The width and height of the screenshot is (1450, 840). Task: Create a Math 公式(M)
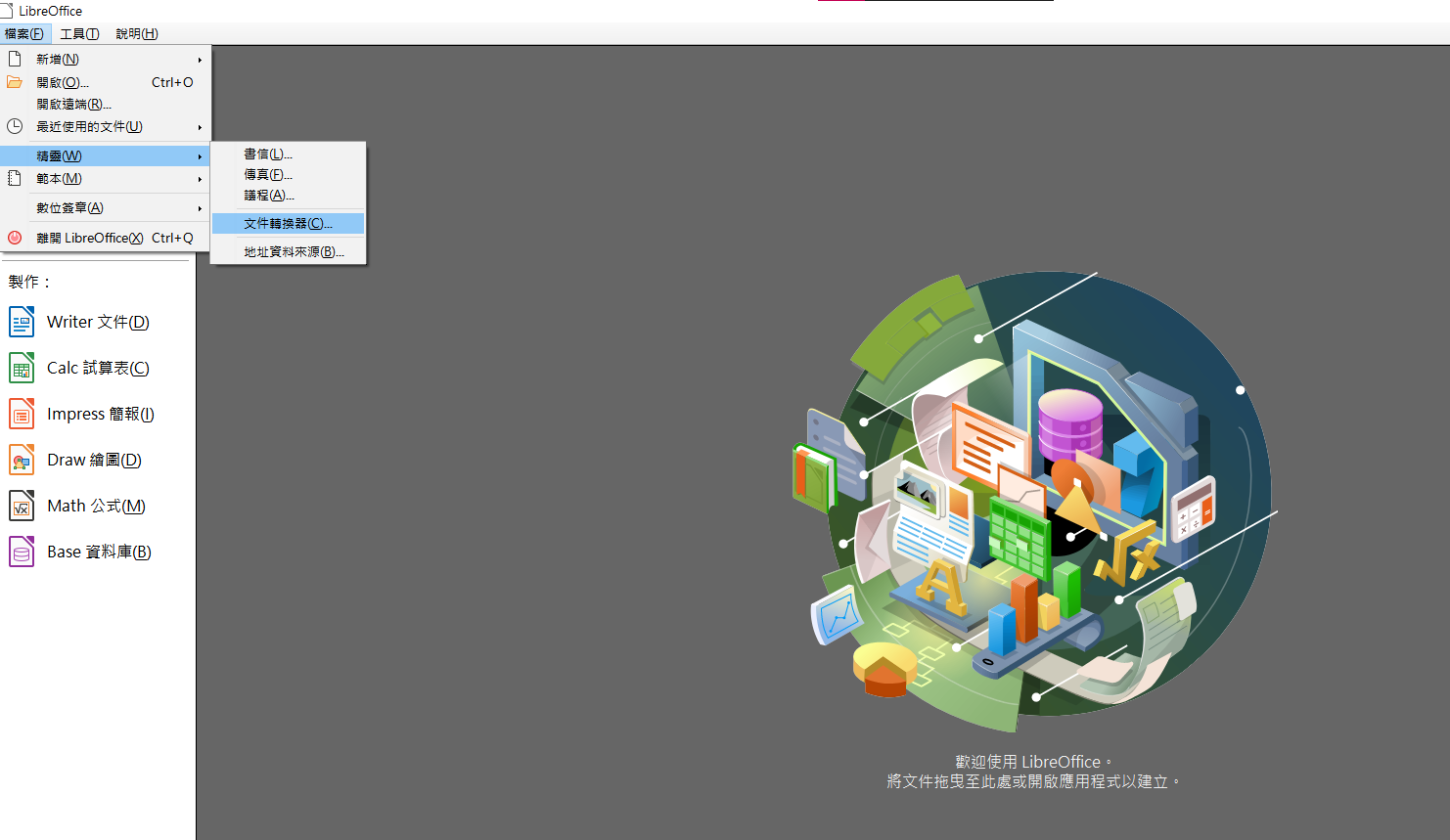pos(96,506)
